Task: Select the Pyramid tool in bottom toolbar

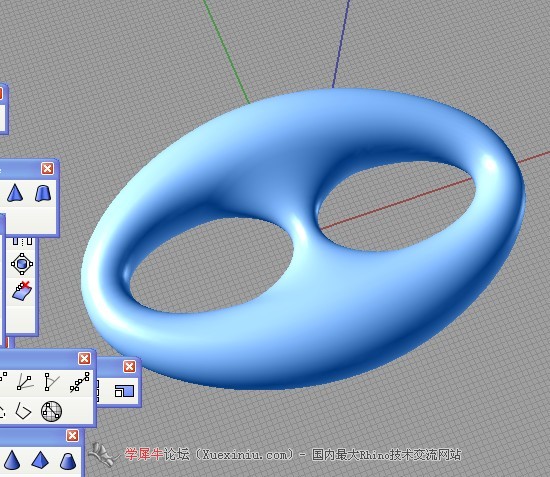Action: coord(40,460)
